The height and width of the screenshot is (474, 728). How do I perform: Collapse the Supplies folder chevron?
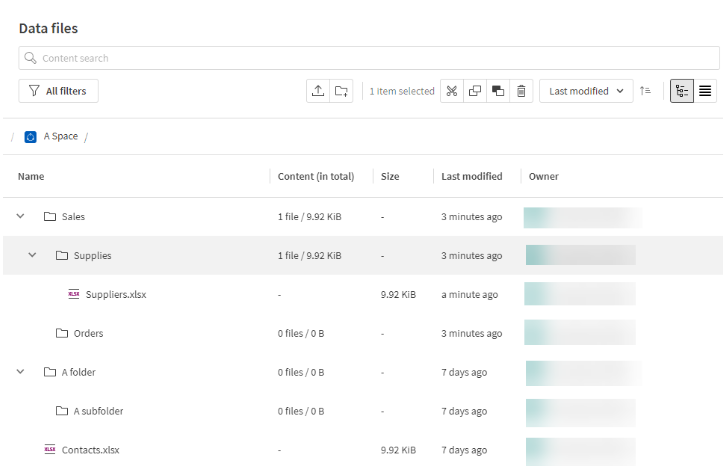[33, 255]
